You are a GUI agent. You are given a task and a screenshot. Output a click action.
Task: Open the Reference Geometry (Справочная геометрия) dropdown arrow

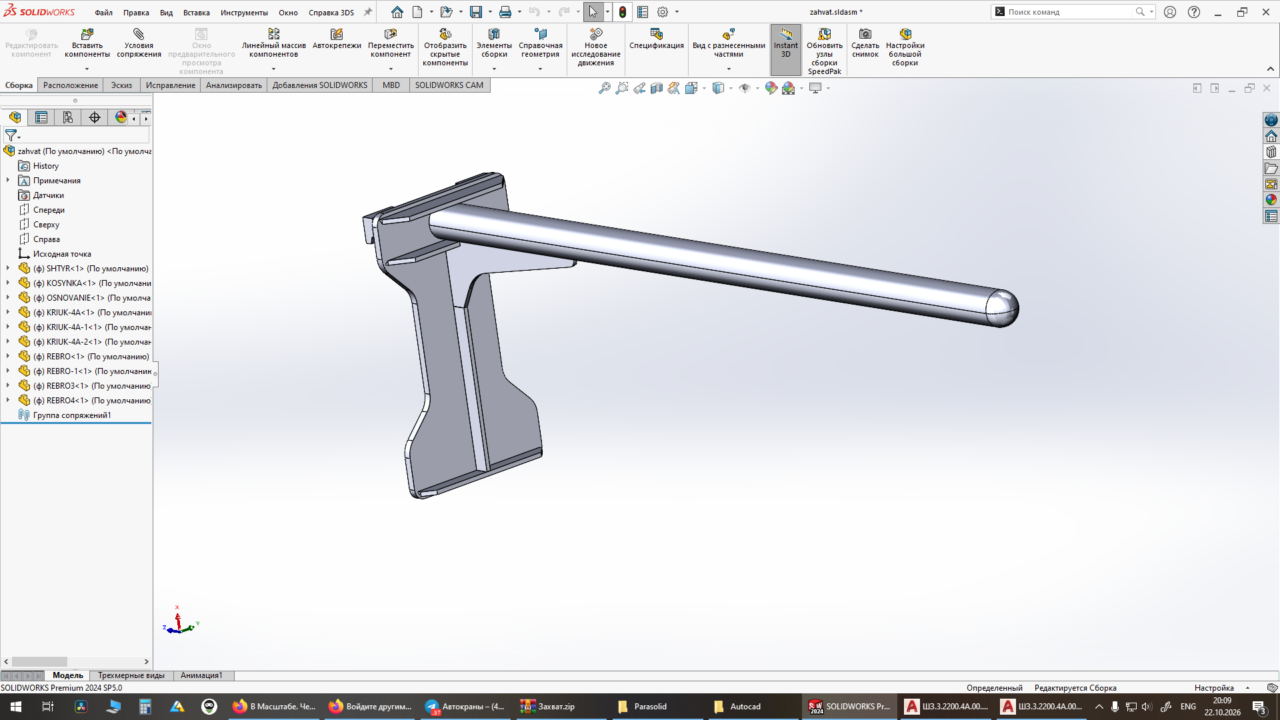(x=540, y=68)
